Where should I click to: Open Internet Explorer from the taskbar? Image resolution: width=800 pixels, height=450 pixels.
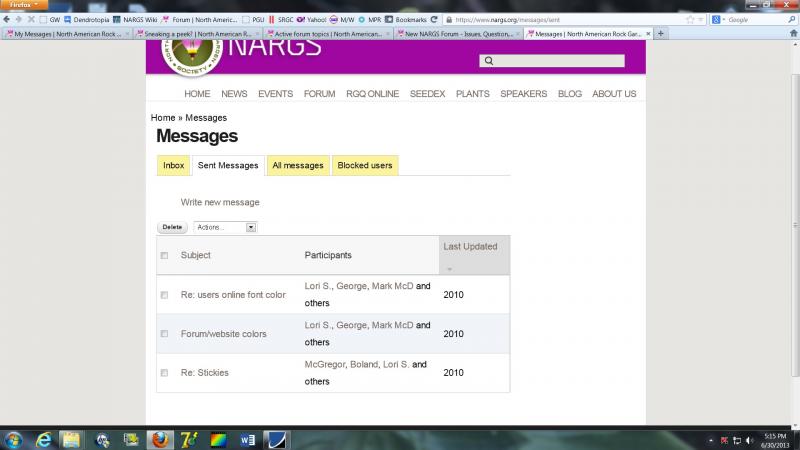point(43,438)
